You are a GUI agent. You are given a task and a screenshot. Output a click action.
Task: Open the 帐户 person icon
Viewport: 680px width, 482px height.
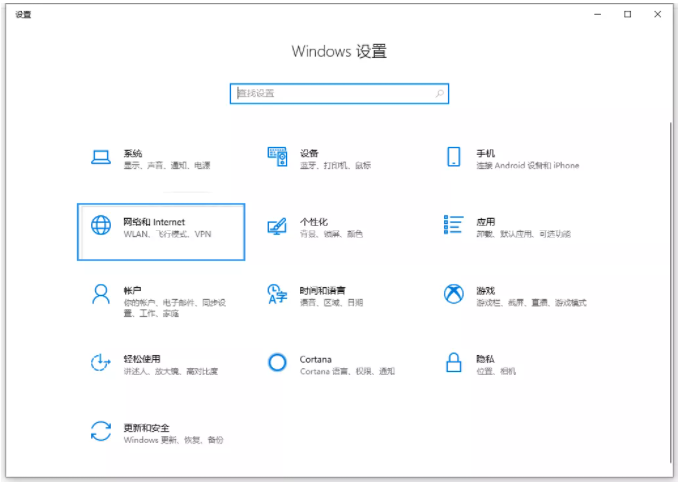pos(101,295)
